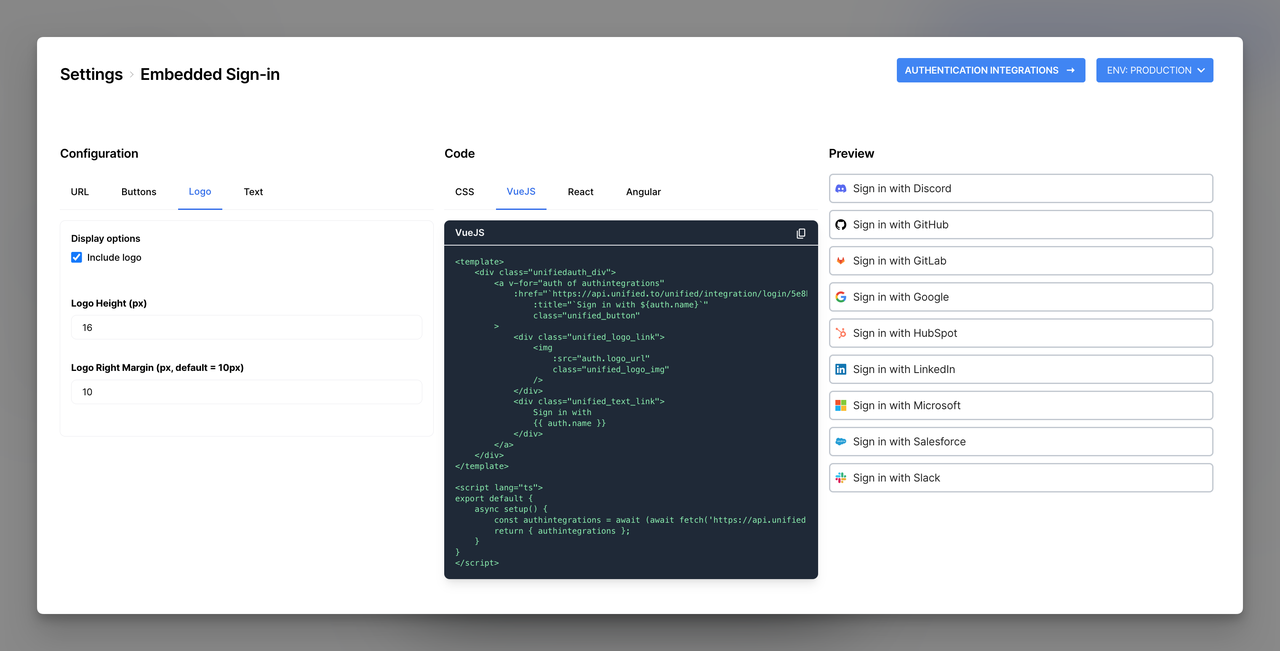
Task: Click Sign in with GitLab button text
Action: point(900,261)
